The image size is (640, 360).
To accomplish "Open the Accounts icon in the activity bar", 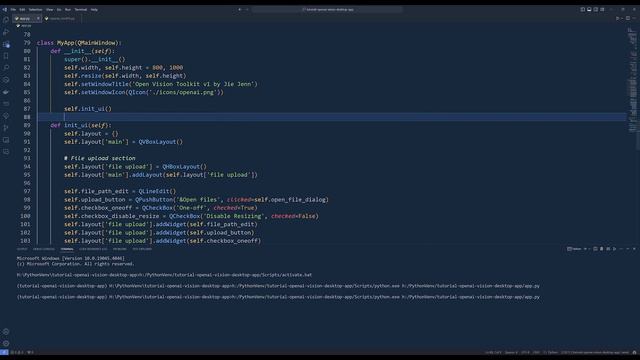I will (x=6, y=332).
